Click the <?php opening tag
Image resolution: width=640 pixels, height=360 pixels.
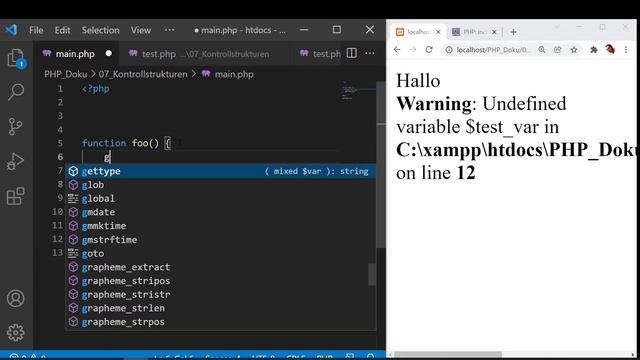96,89
